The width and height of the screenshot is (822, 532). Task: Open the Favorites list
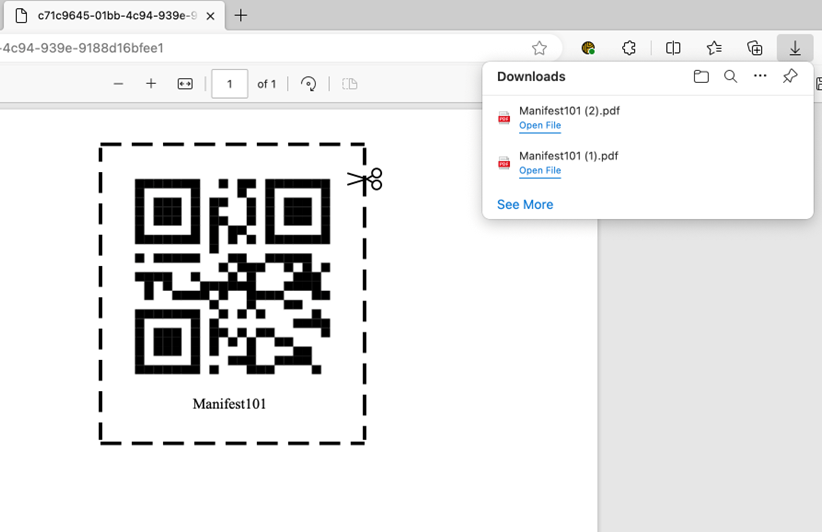point(713,48)
